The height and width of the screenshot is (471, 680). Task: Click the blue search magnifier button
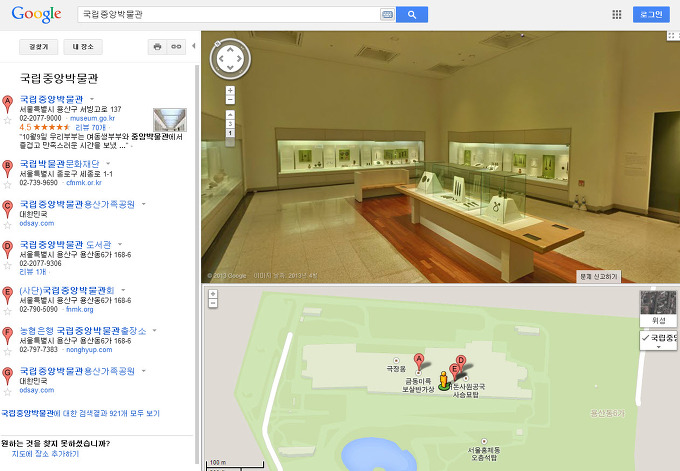412,14
